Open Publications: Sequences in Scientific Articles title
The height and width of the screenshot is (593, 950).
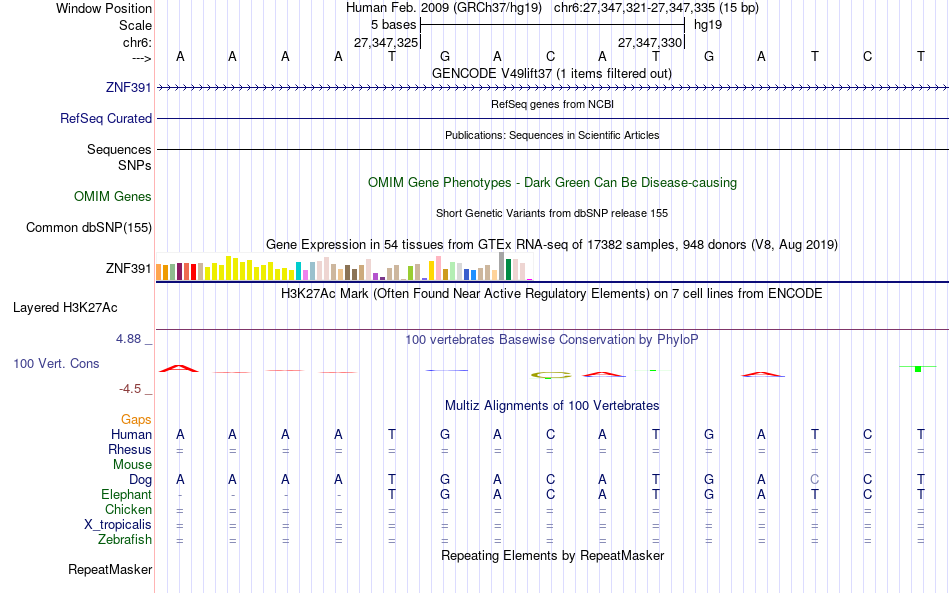pyautogui.click(x=552, y=135)
